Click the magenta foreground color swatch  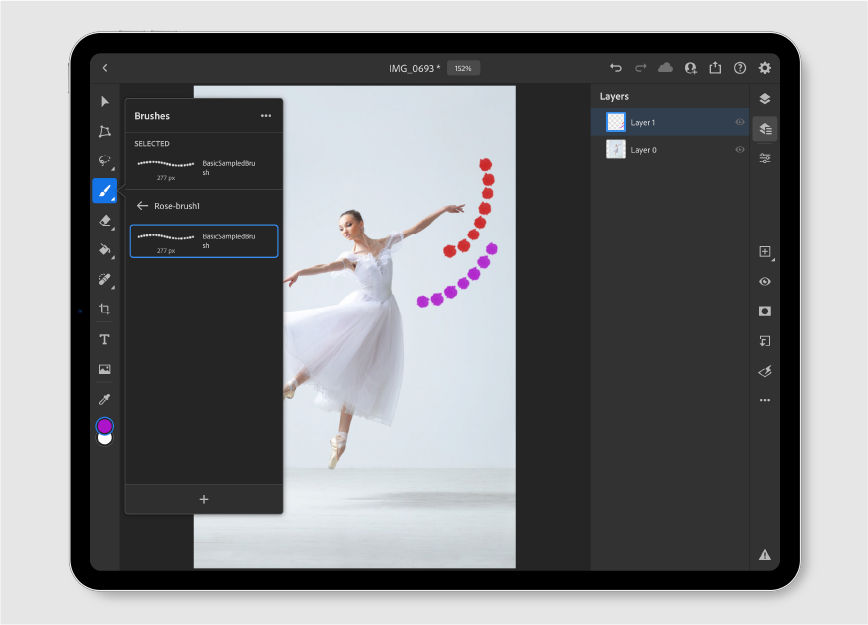(106, 425)
